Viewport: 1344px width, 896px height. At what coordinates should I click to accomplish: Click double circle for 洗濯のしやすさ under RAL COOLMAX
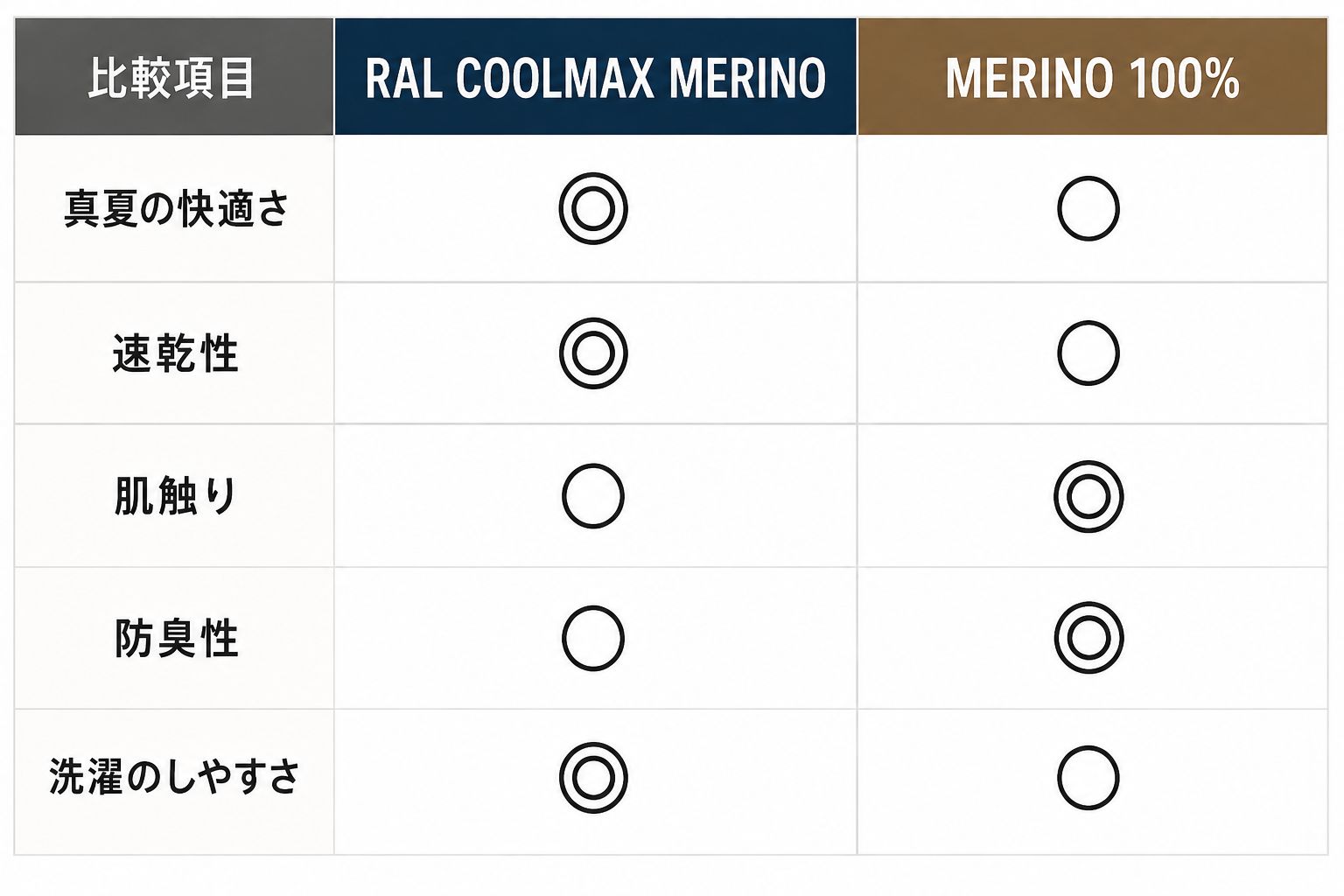pos(593,778)
